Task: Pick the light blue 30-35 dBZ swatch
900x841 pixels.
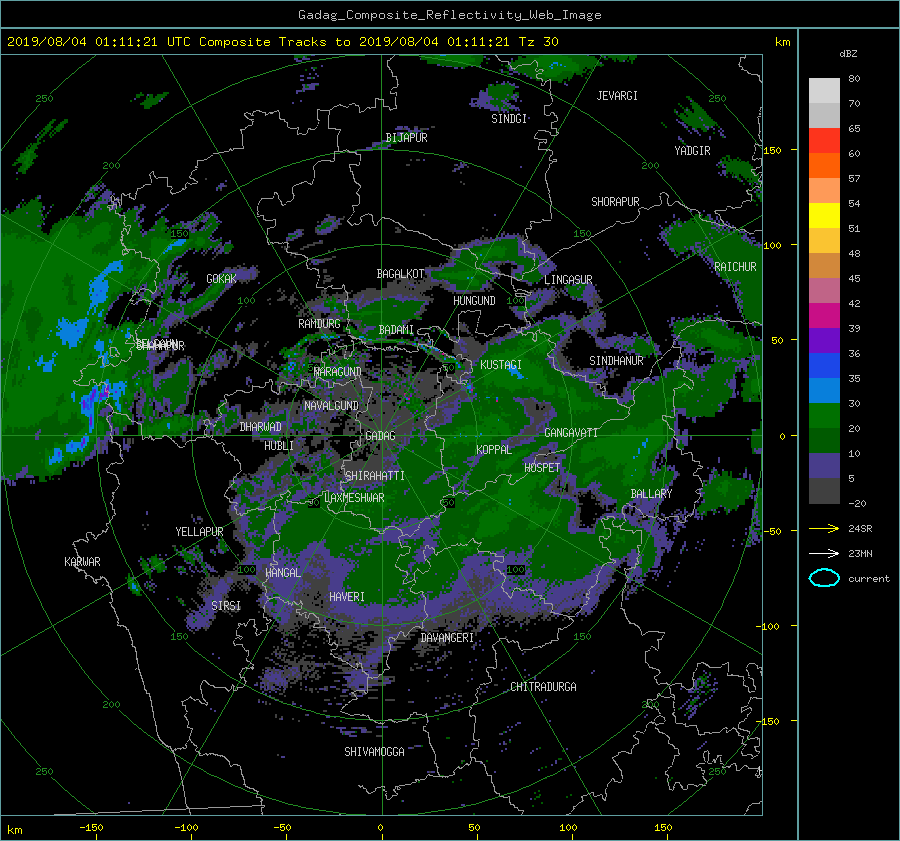Action: tap(824, 390)
